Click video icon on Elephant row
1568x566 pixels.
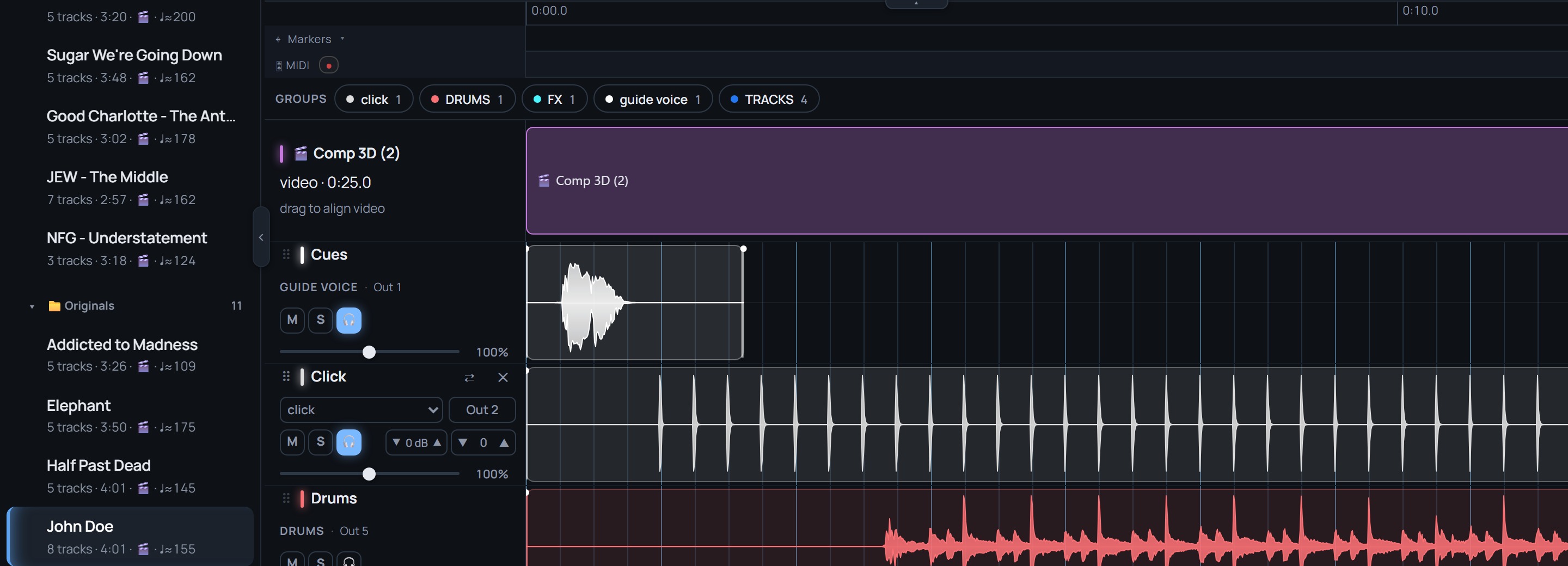(x=143, y=427)
